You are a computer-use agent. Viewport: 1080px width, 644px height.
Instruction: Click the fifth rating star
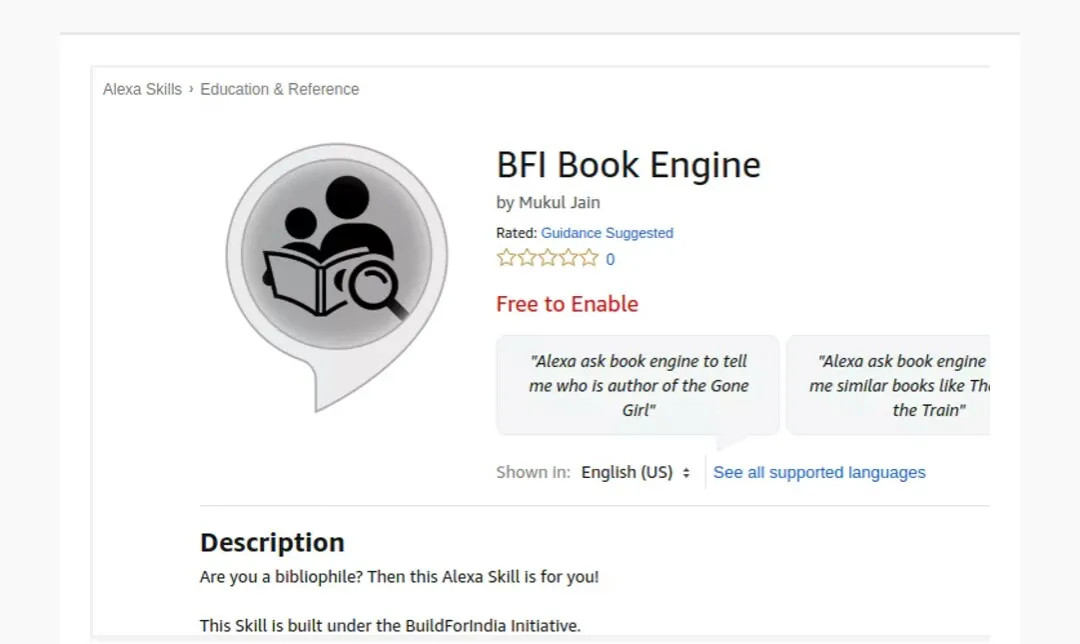589,258
